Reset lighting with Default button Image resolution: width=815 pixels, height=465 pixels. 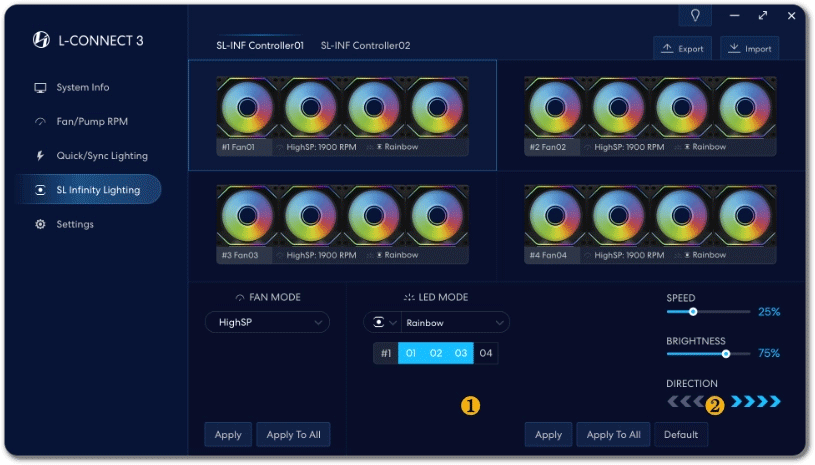pos(681,434)
